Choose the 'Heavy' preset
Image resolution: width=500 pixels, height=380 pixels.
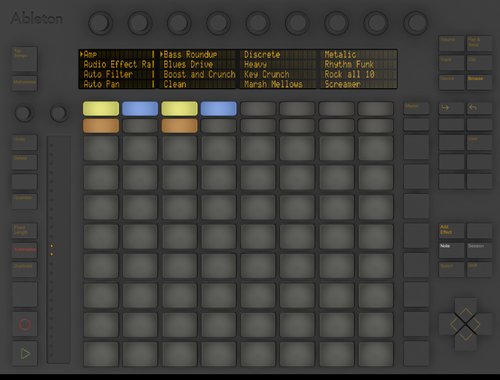pyautogui.click(x=255, y=64)
